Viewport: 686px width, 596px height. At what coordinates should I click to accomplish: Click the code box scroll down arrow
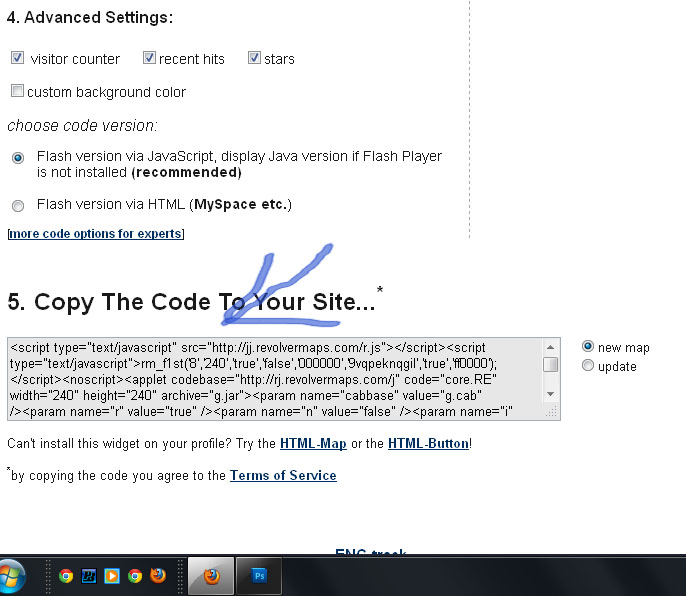coord(550,394)
